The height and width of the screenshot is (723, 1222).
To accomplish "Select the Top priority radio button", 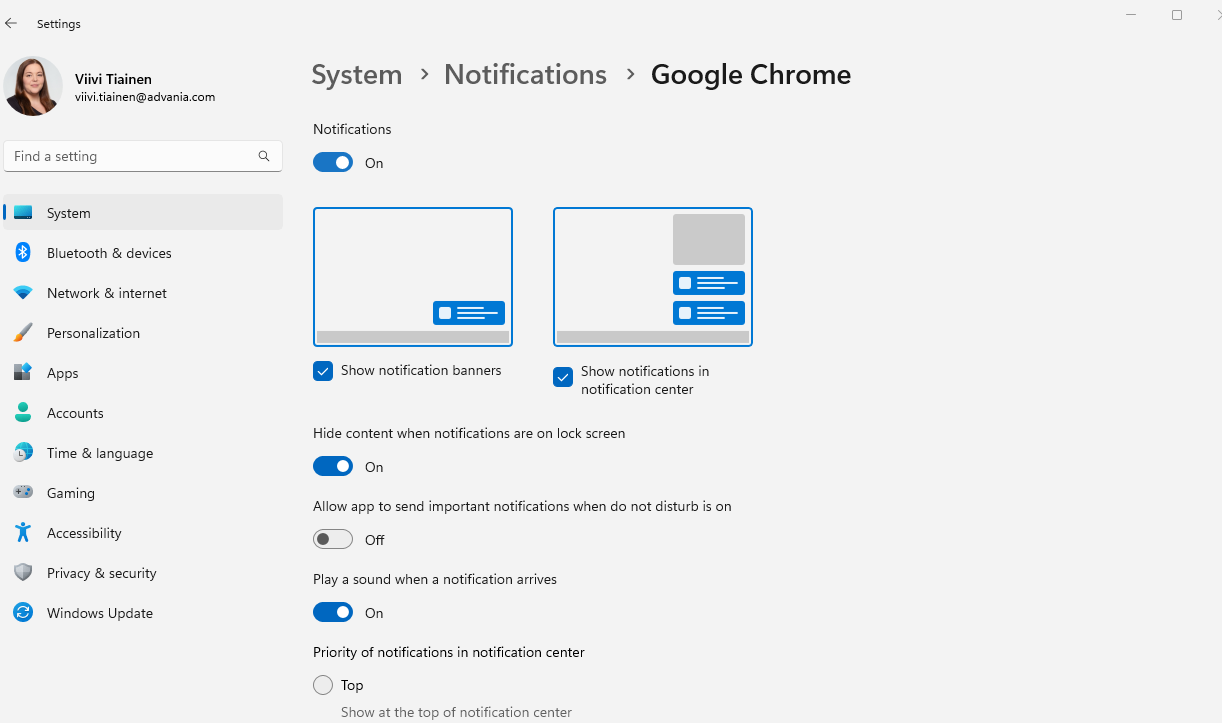I will (x=323, y=685).
